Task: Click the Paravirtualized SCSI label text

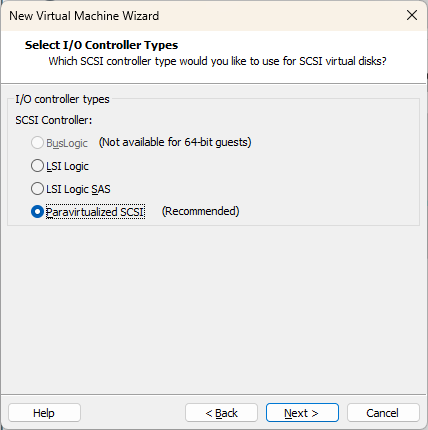Action: tap(95, 212)
